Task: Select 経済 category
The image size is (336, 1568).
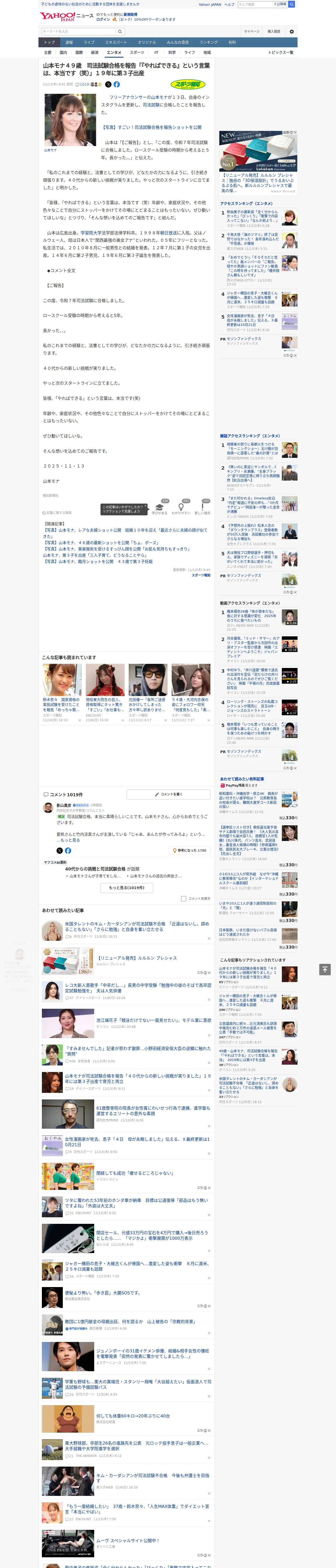Action: point(94,52)
